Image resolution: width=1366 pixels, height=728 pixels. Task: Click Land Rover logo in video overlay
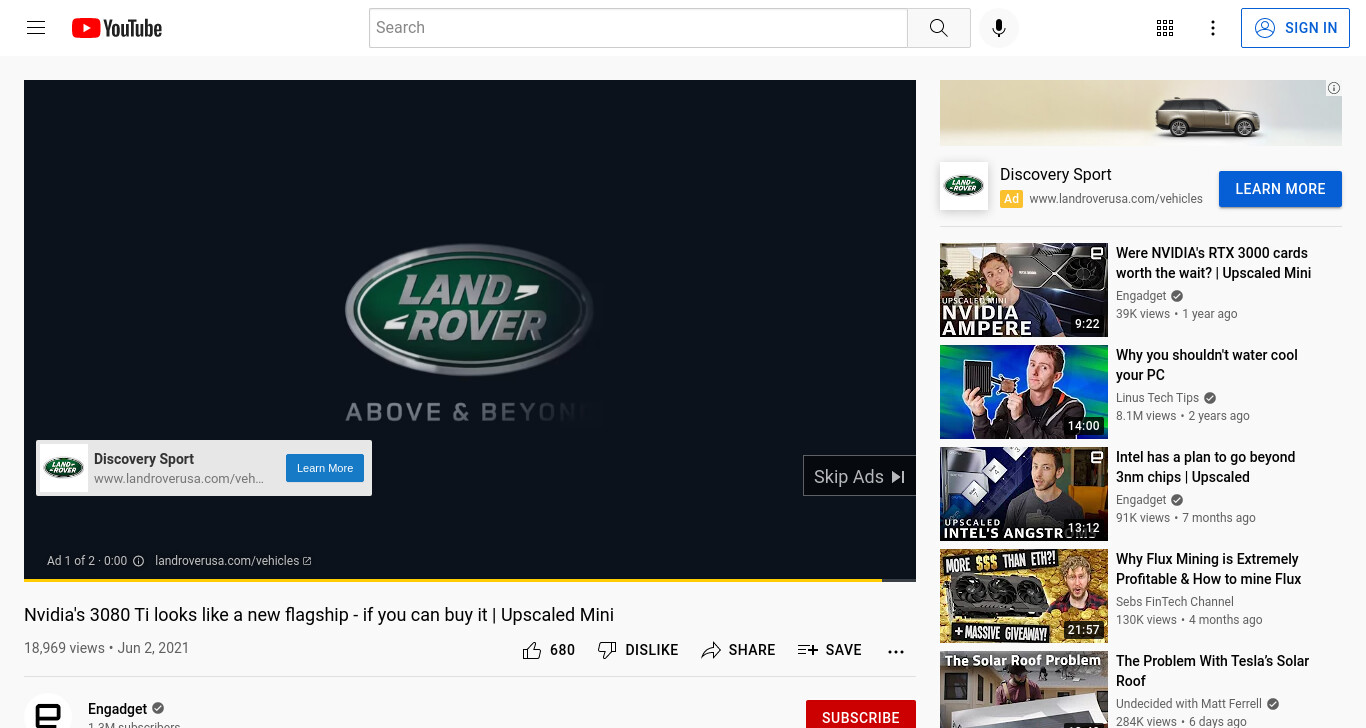(x=64, y=468)
